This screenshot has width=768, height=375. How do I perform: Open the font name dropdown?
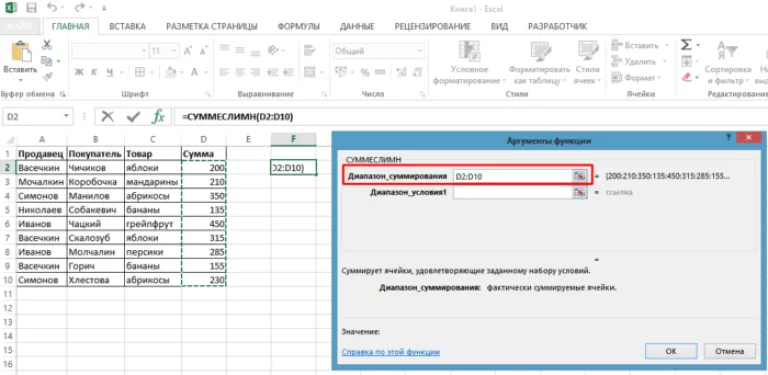coord(144,51)
